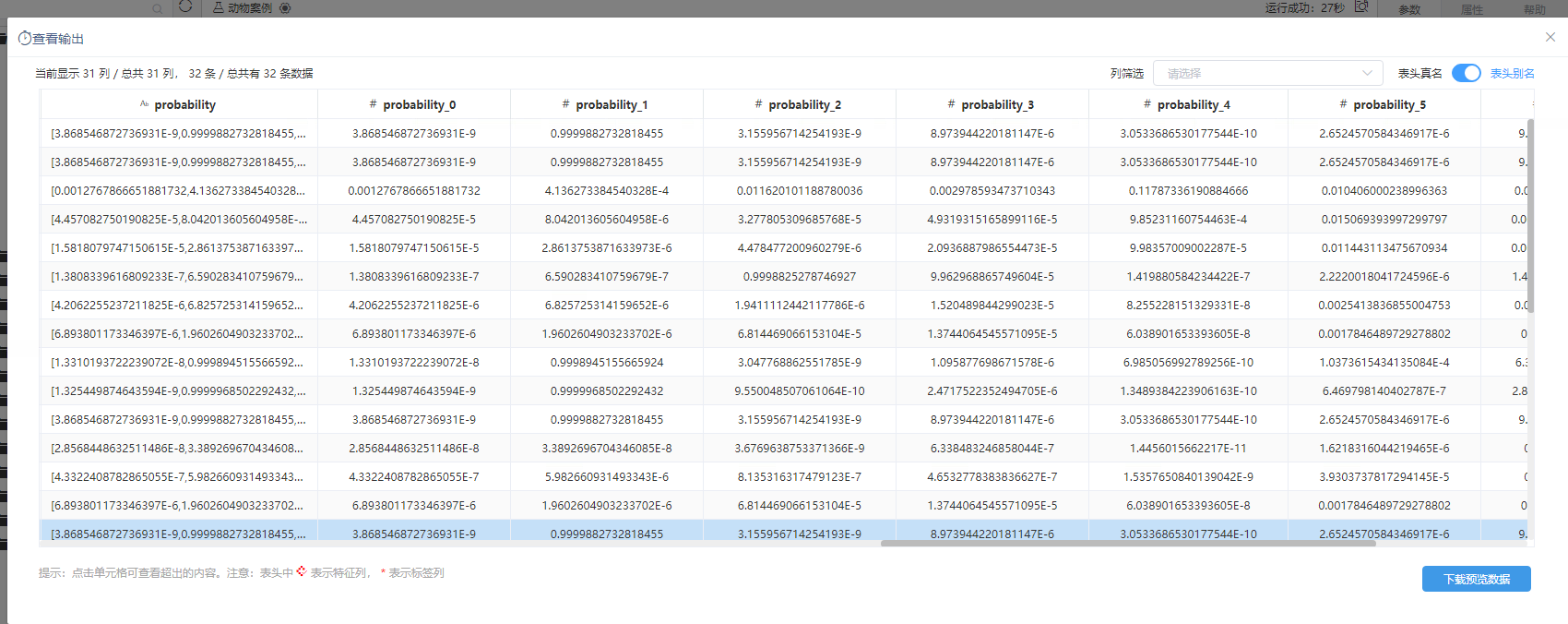Click cell 2.8613753871633973E-6
The image size is (1568, 624).
(606, 247)
